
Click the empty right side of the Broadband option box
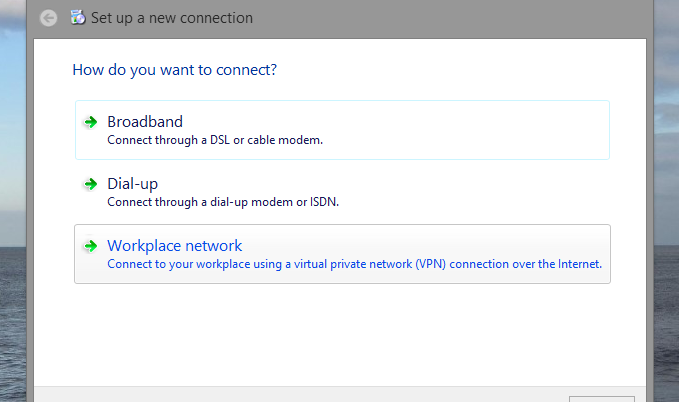tap(500, 130)
